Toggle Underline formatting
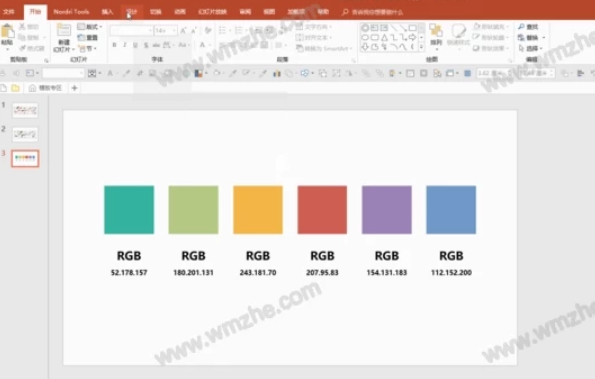Screen dimensions: 595x379 click(135, 45)
